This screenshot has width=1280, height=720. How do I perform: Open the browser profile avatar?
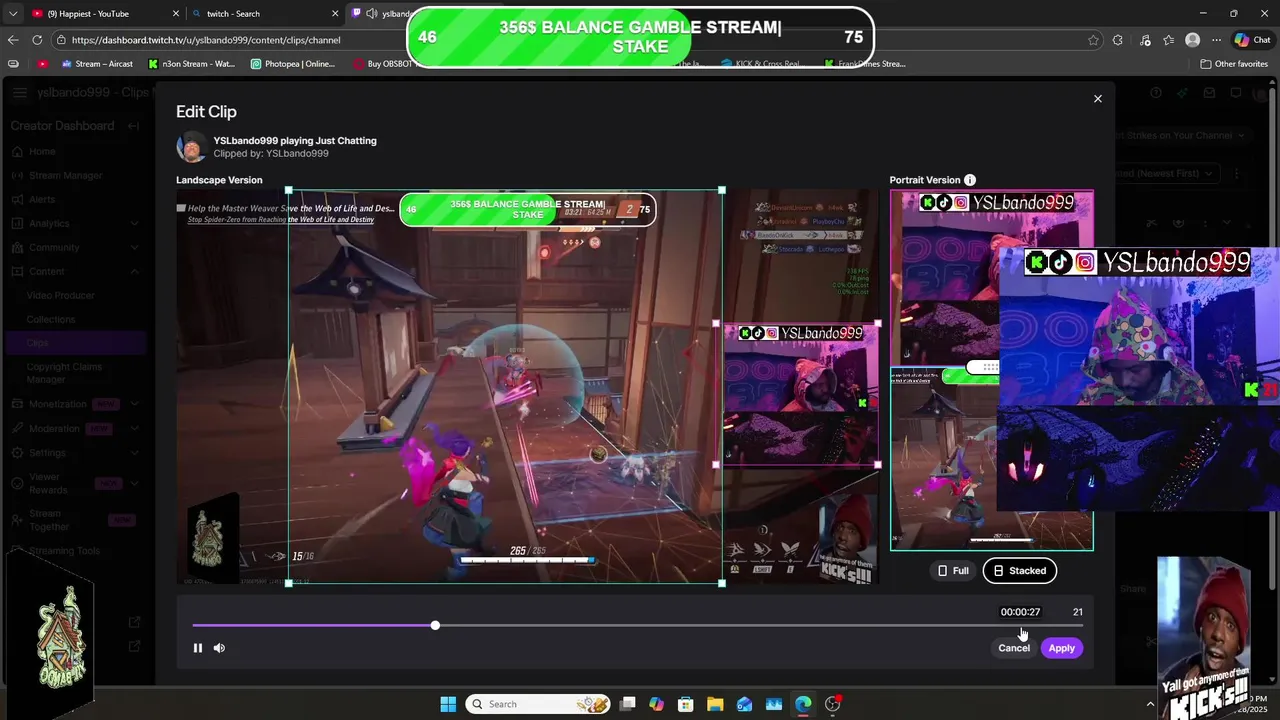tap(1192, 40)
